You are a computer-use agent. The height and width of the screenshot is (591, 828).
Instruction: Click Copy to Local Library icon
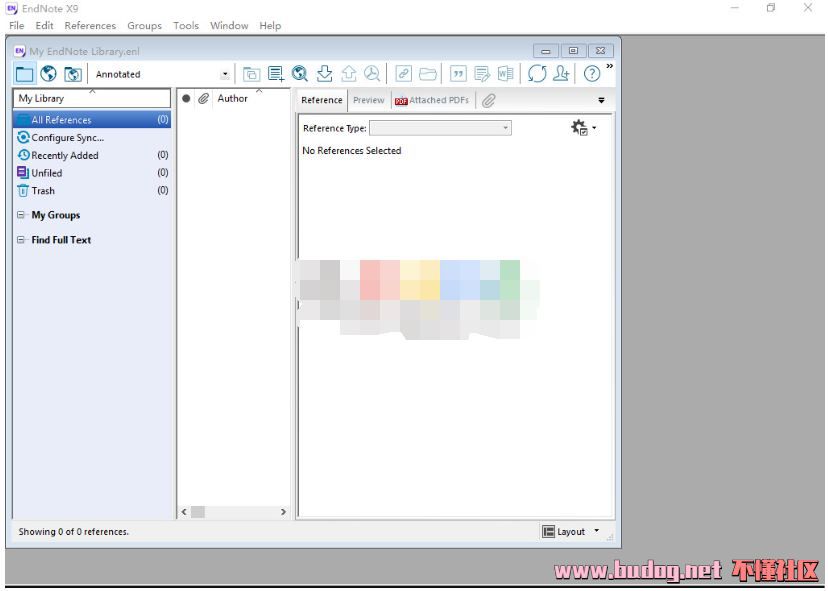click(251, 74)
